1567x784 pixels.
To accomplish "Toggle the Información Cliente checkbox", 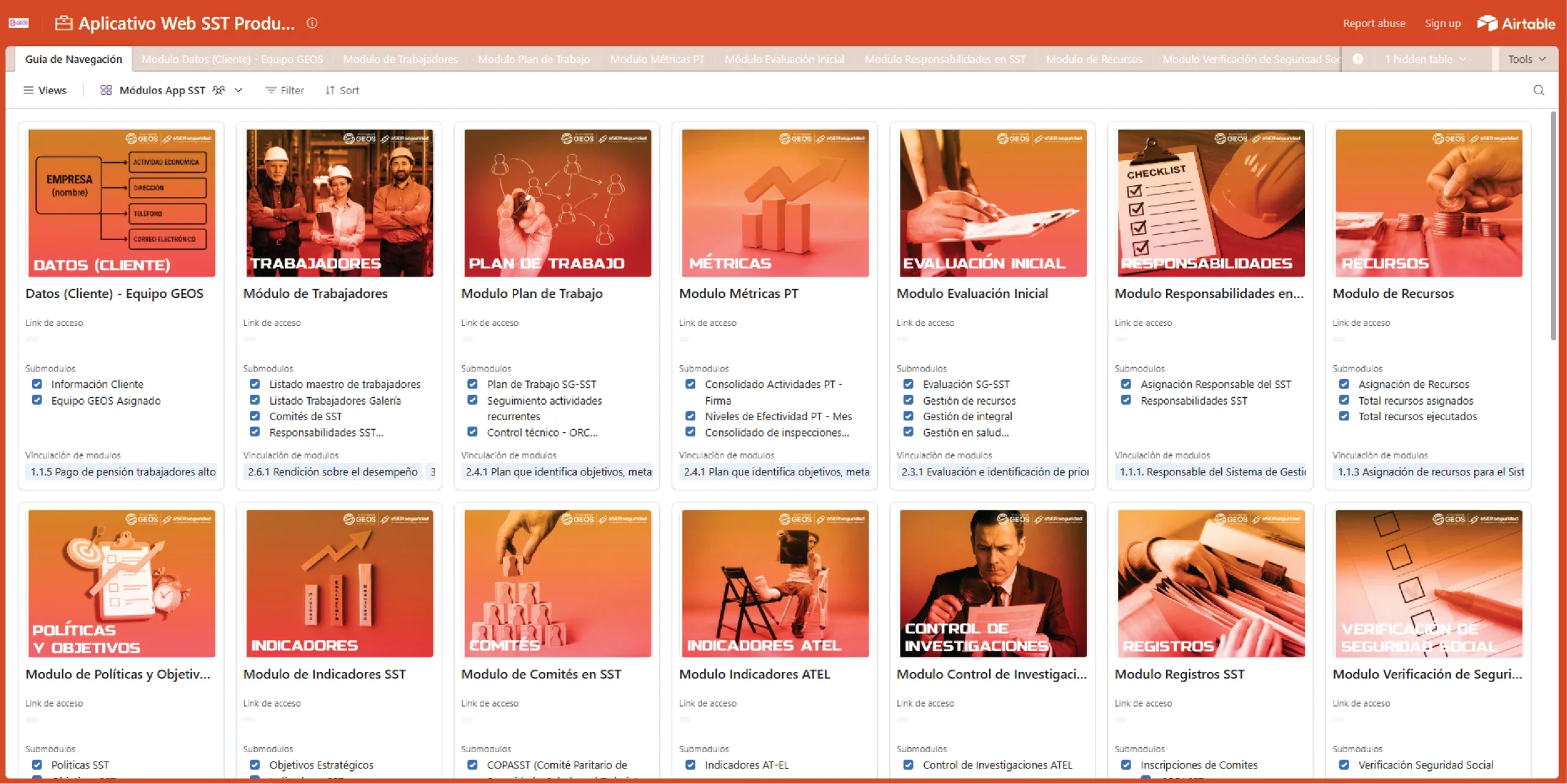I will pyautogui.click(x=37, y=384).
